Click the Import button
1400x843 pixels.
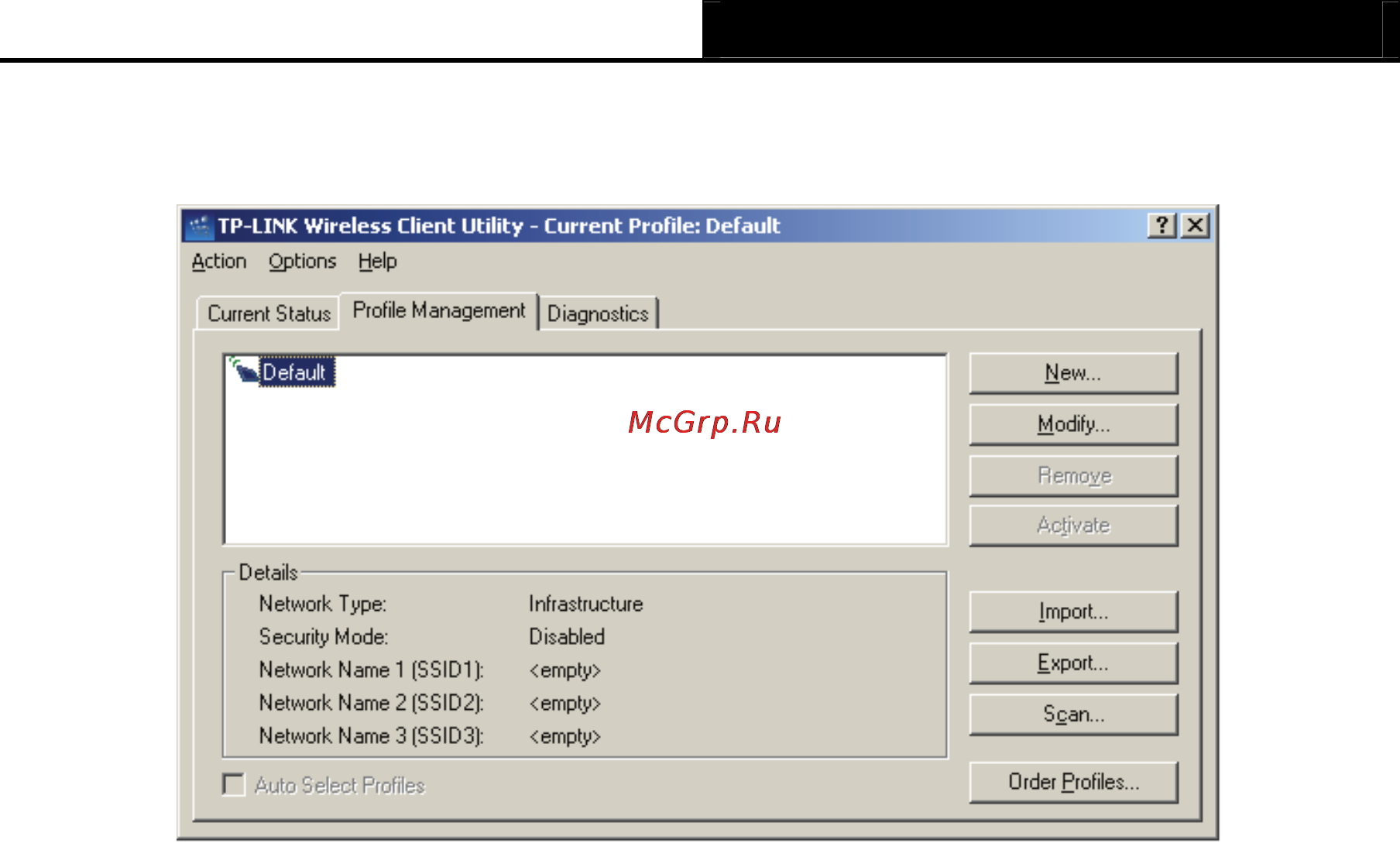point(1073,612)
